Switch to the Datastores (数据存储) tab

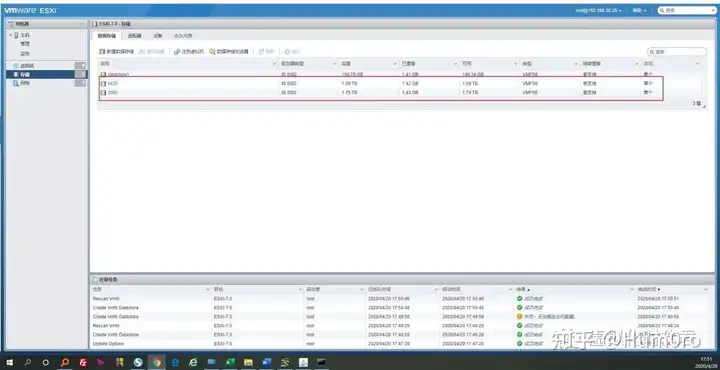coord(107,36)
